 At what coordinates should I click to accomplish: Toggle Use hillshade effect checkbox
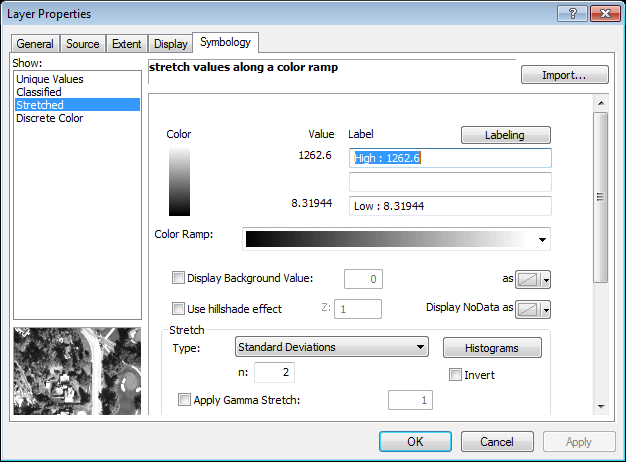click(178, 308)
